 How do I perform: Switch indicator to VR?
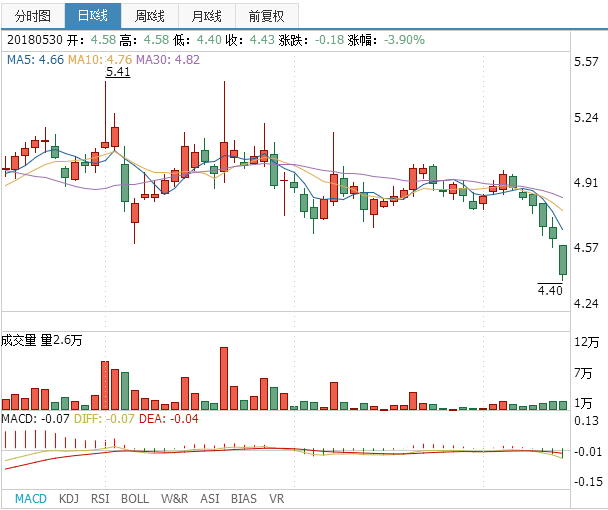pos(276,498)
